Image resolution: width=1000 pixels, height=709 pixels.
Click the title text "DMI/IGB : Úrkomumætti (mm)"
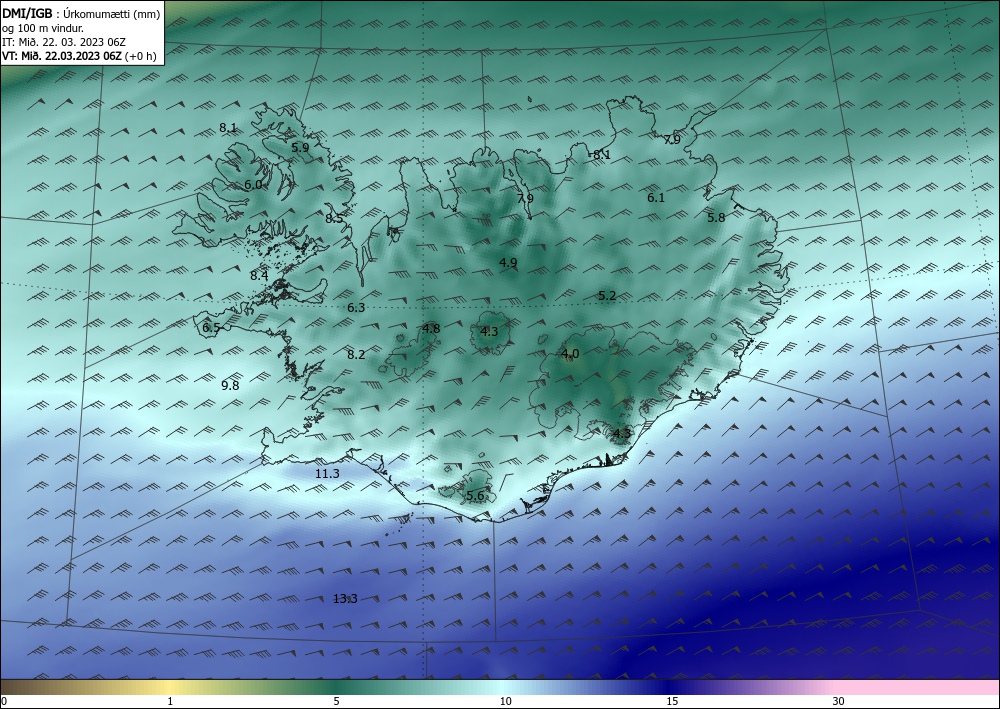(x=80, y=15)
